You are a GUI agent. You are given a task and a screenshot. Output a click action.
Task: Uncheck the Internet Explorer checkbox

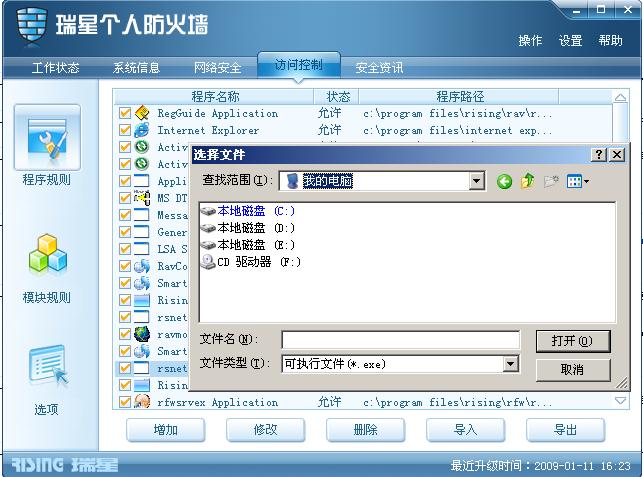125,130
